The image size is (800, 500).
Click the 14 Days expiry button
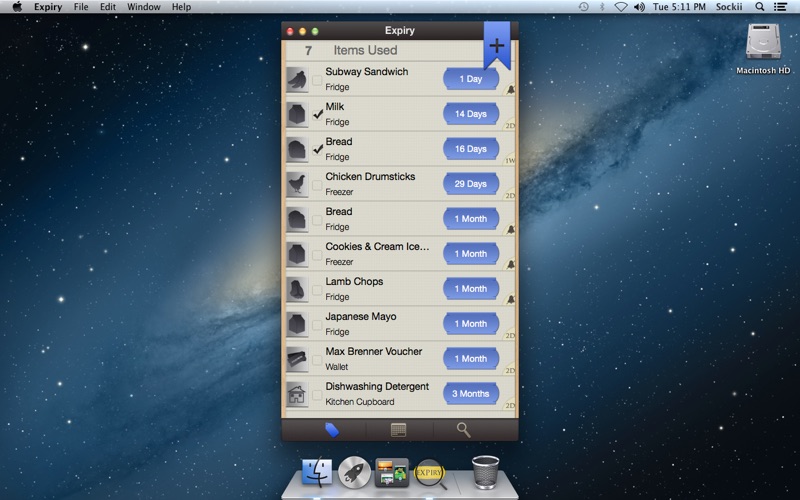tap(470, 114)
